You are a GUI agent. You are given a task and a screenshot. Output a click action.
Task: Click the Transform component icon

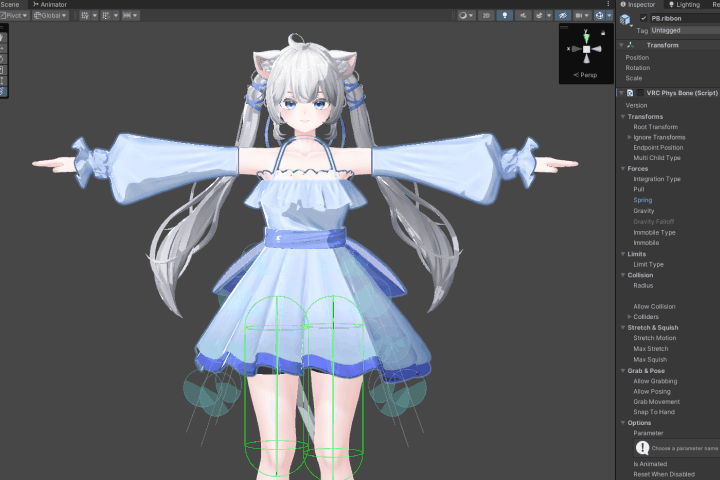[x=630, y=45]
